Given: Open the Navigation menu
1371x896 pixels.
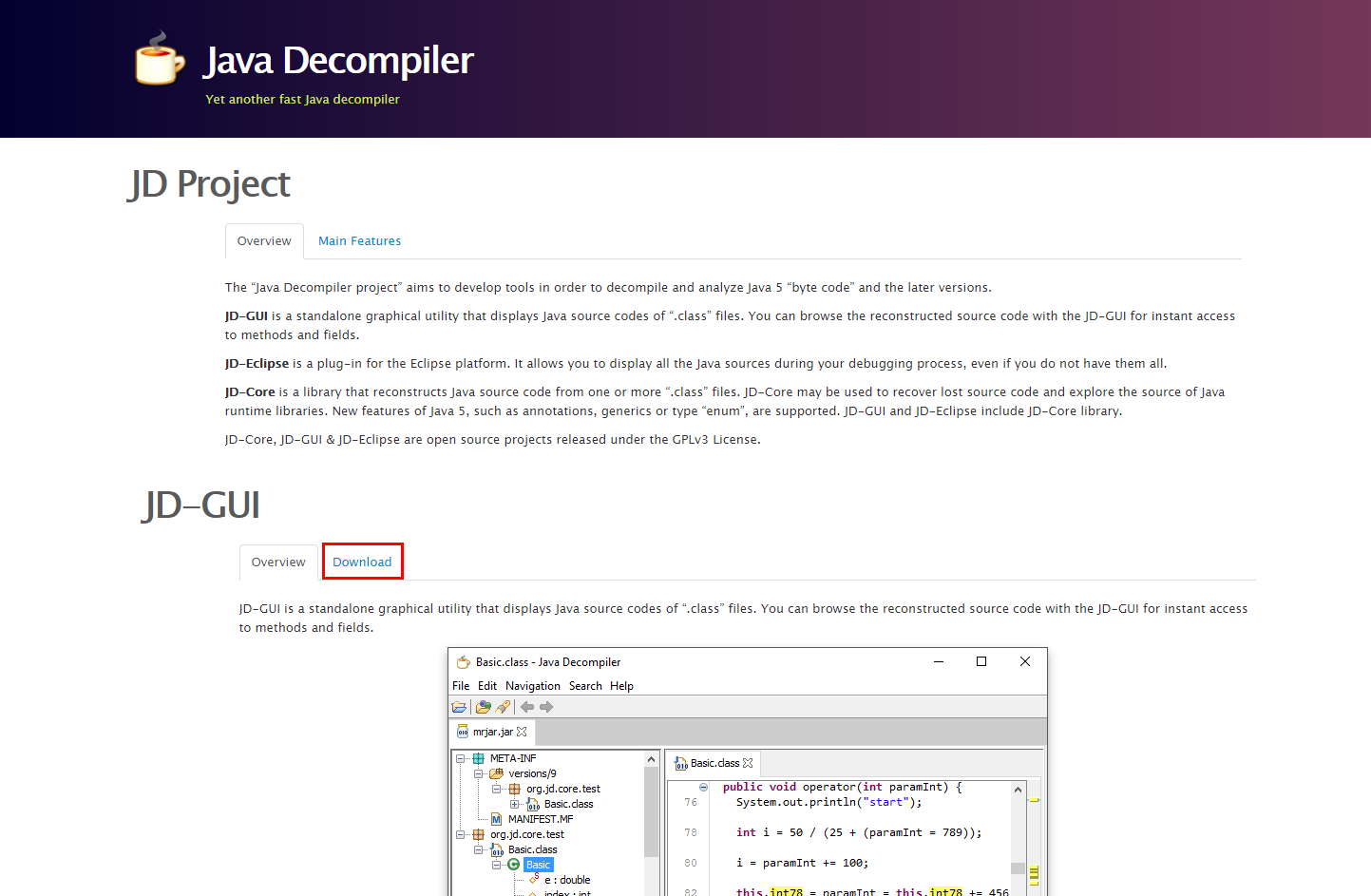Looking at the screenshot, I should coord(533,685).
